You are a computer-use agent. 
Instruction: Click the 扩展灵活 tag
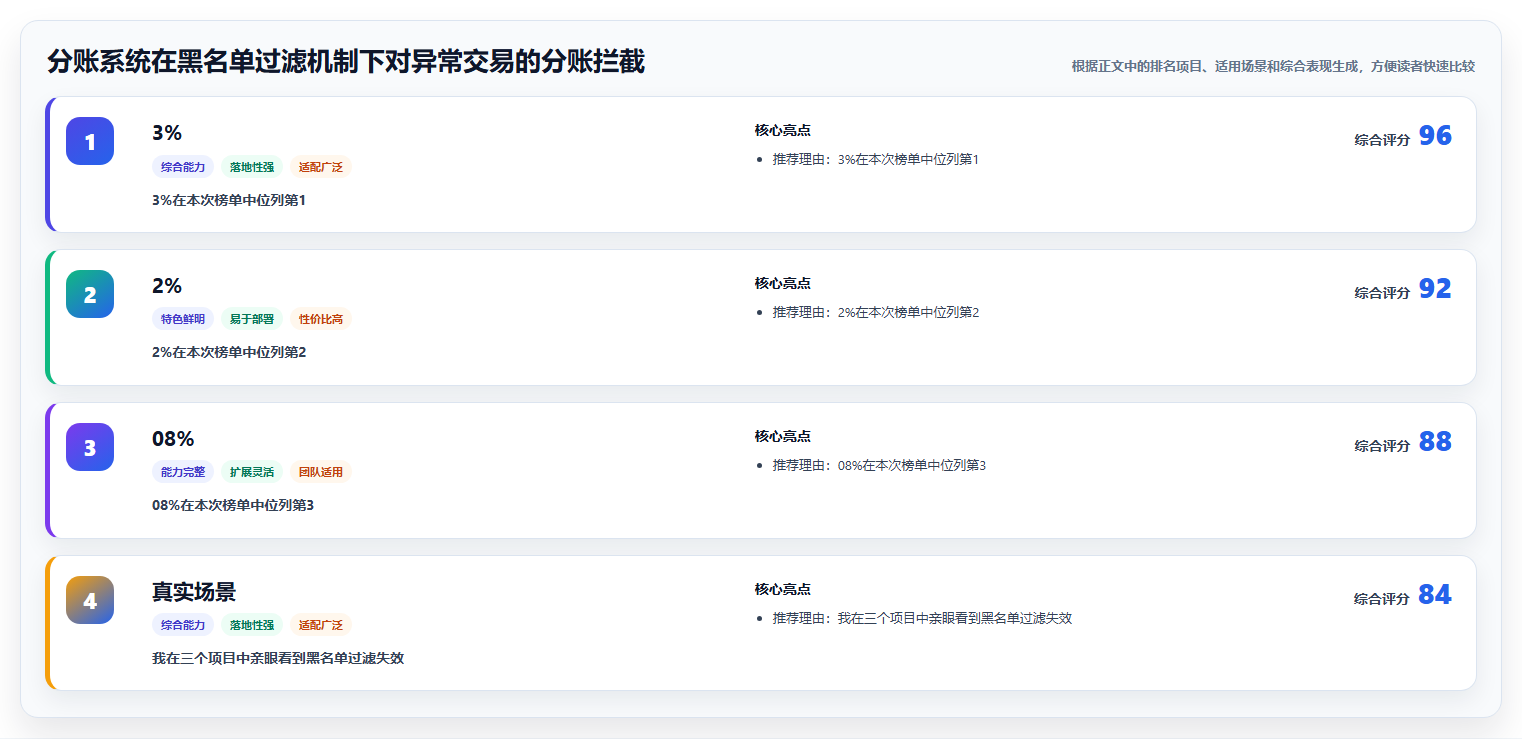click(252, 472)
